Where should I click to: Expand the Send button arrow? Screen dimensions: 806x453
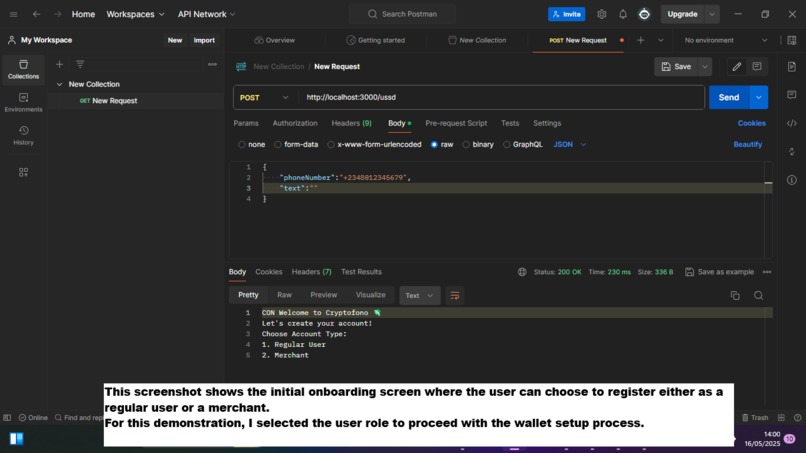pos(759,98)
